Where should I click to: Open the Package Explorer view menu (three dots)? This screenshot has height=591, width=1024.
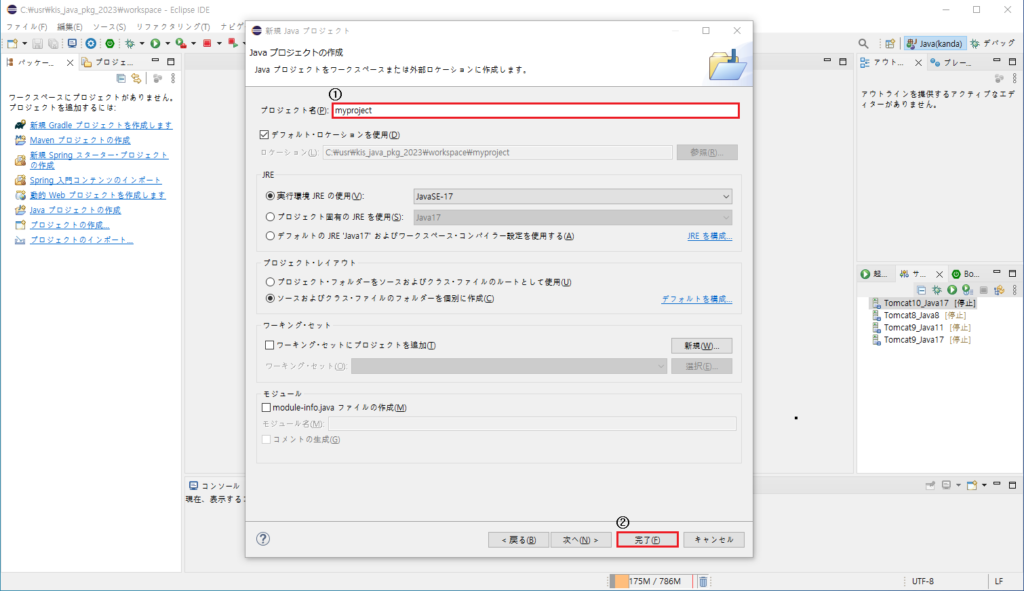click(173, 78)
